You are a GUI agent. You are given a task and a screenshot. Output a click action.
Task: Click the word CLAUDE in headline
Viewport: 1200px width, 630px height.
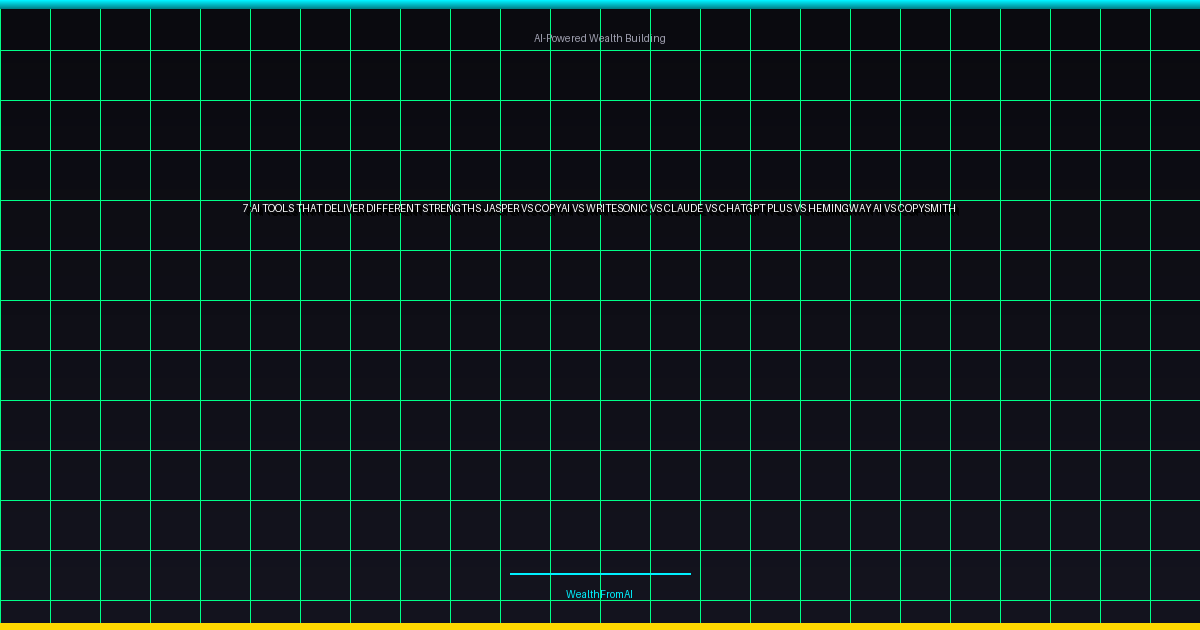point(683,209)
